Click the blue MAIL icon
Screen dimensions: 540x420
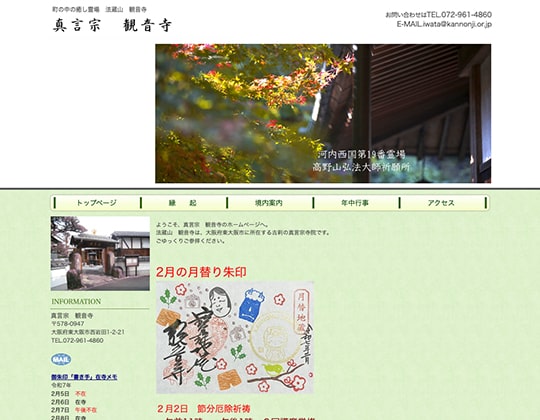point(61,359)
